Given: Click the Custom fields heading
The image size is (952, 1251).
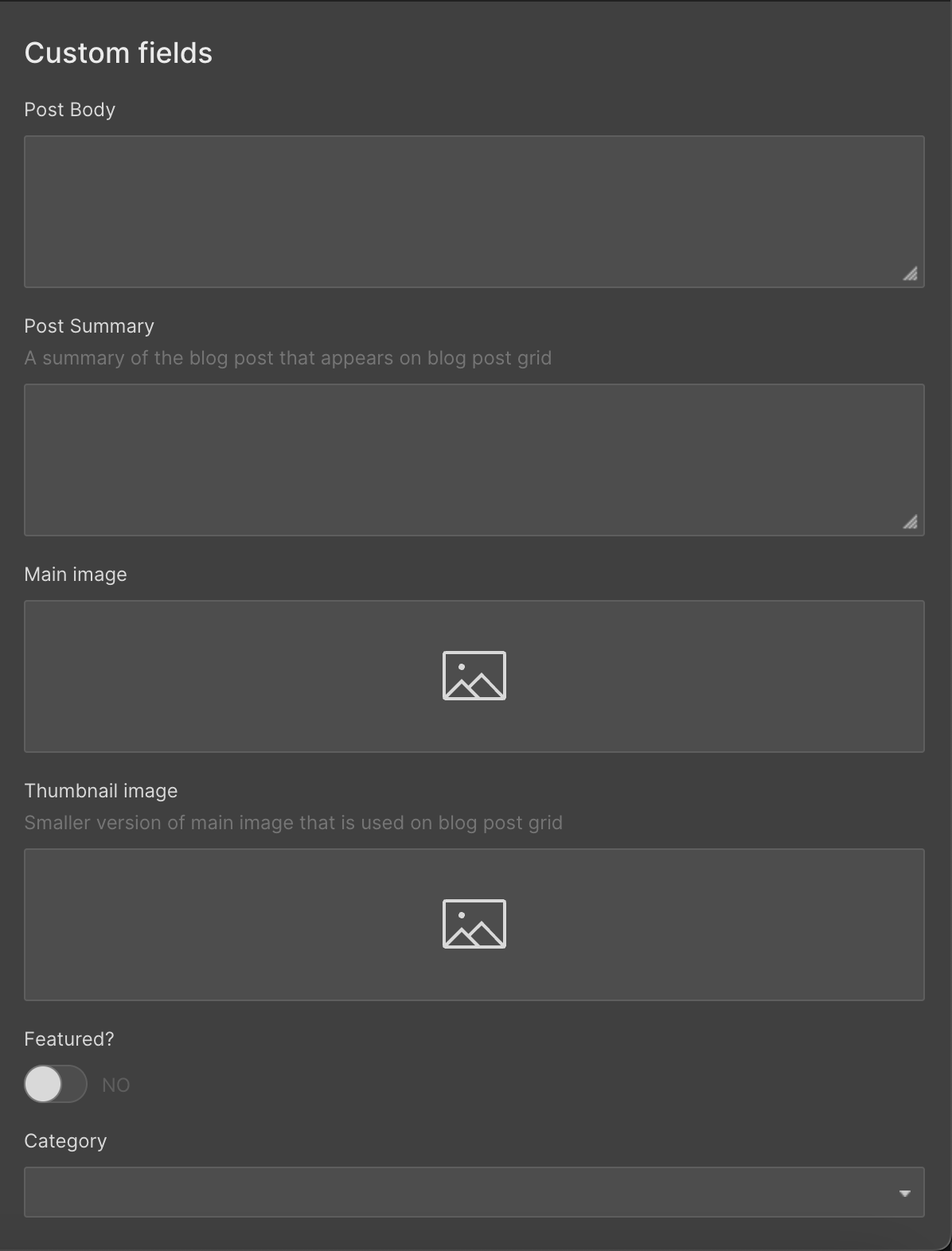Looking at the screenshot, I should (119, 53).
